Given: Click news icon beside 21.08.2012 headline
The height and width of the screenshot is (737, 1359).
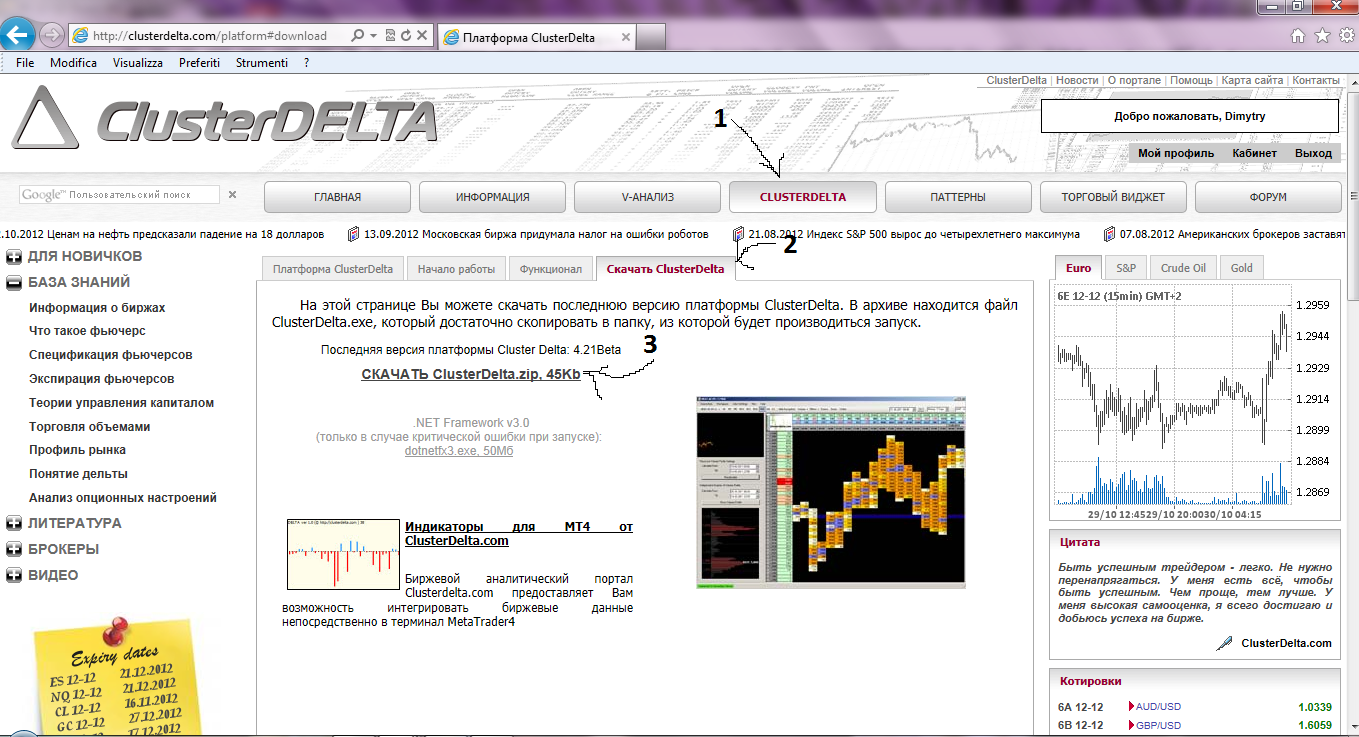Looking at the screenshot, I should pos(738,234).
